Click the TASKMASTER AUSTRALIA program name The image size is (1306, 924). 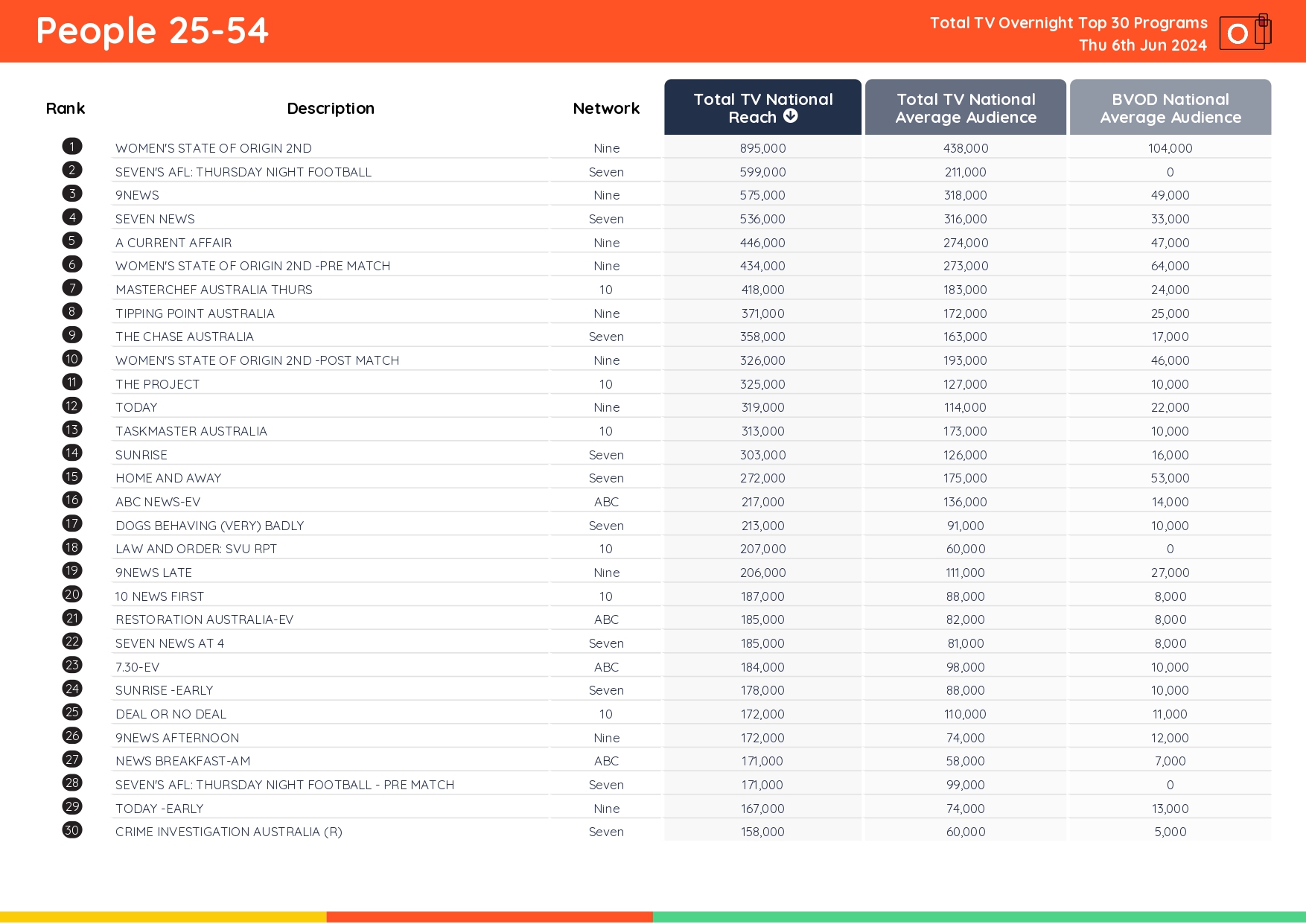(x=192, y=430)
